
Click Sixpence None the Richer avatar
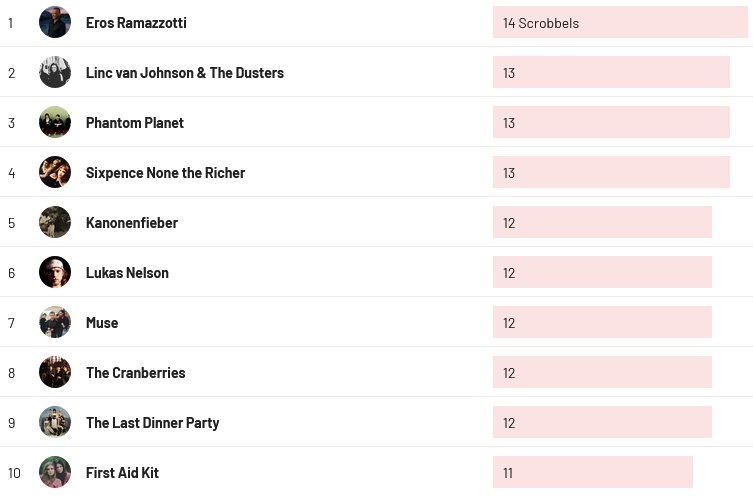click(55, 172)
